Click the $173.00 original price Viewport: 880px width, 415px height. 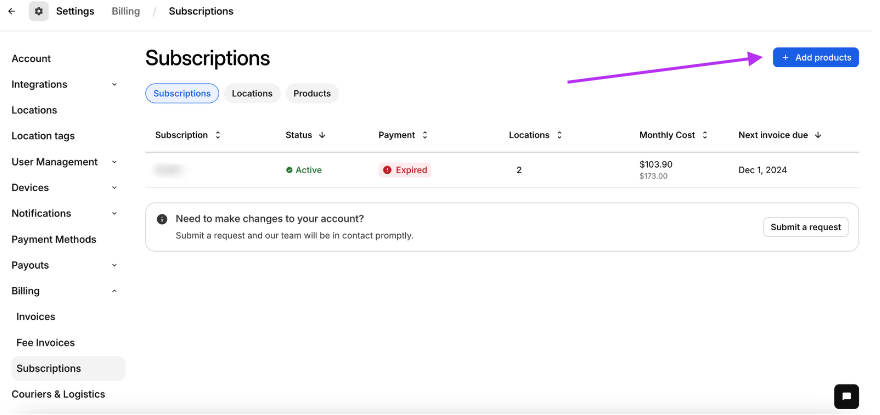653,176
